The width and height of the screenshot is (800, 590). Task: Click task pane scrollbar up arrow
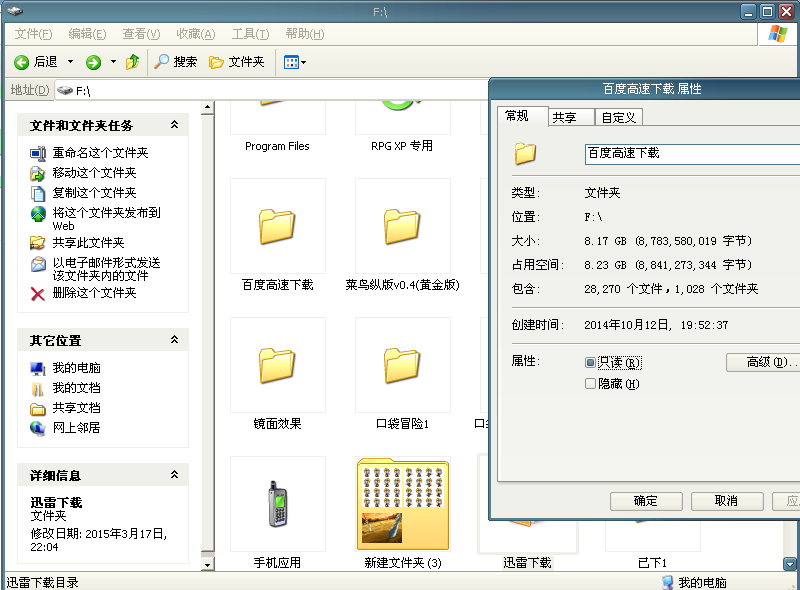tap(207, 107)
